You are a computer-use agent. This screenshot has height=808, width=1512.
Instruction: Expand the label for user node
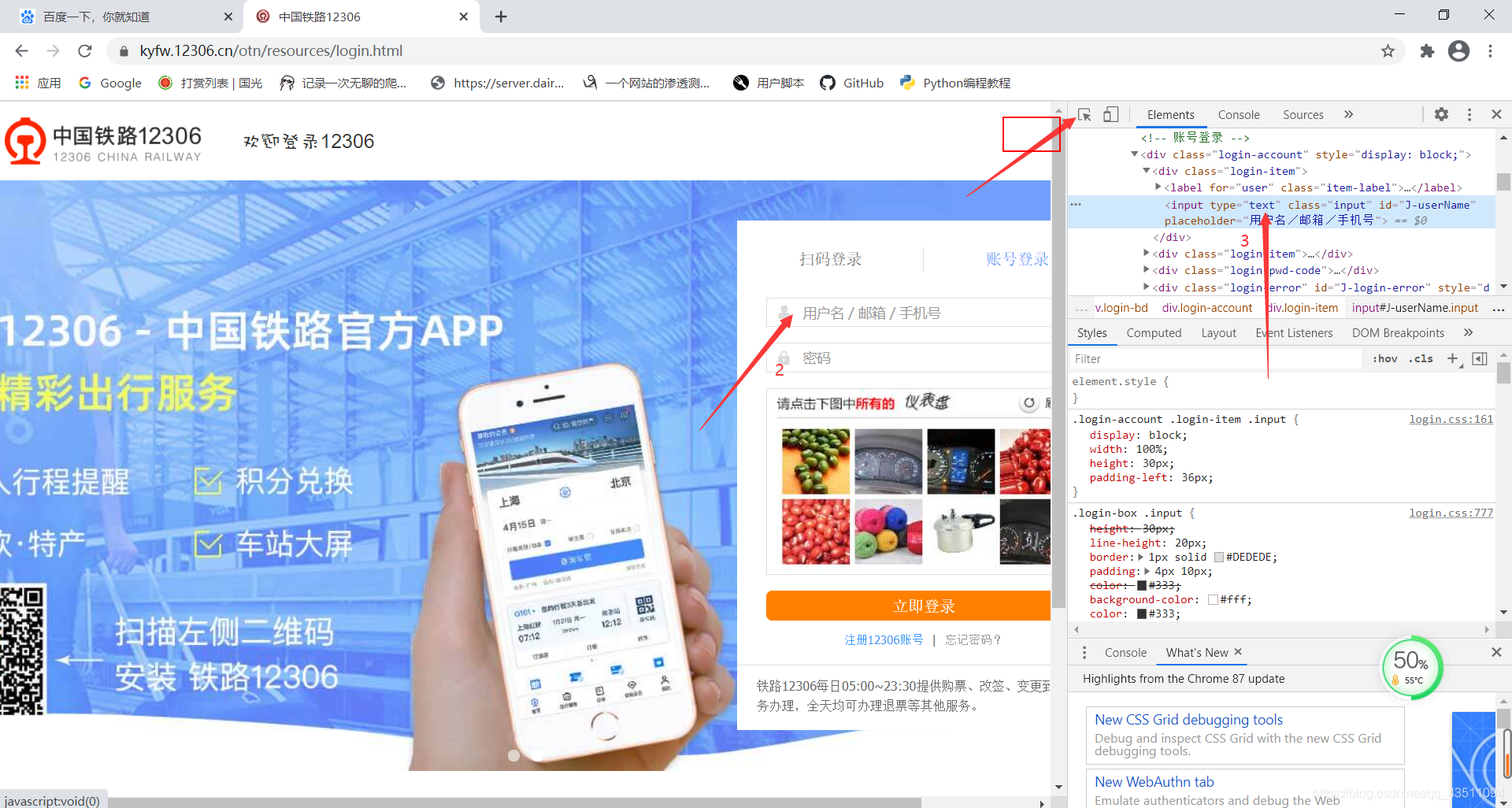[1158, 187]
